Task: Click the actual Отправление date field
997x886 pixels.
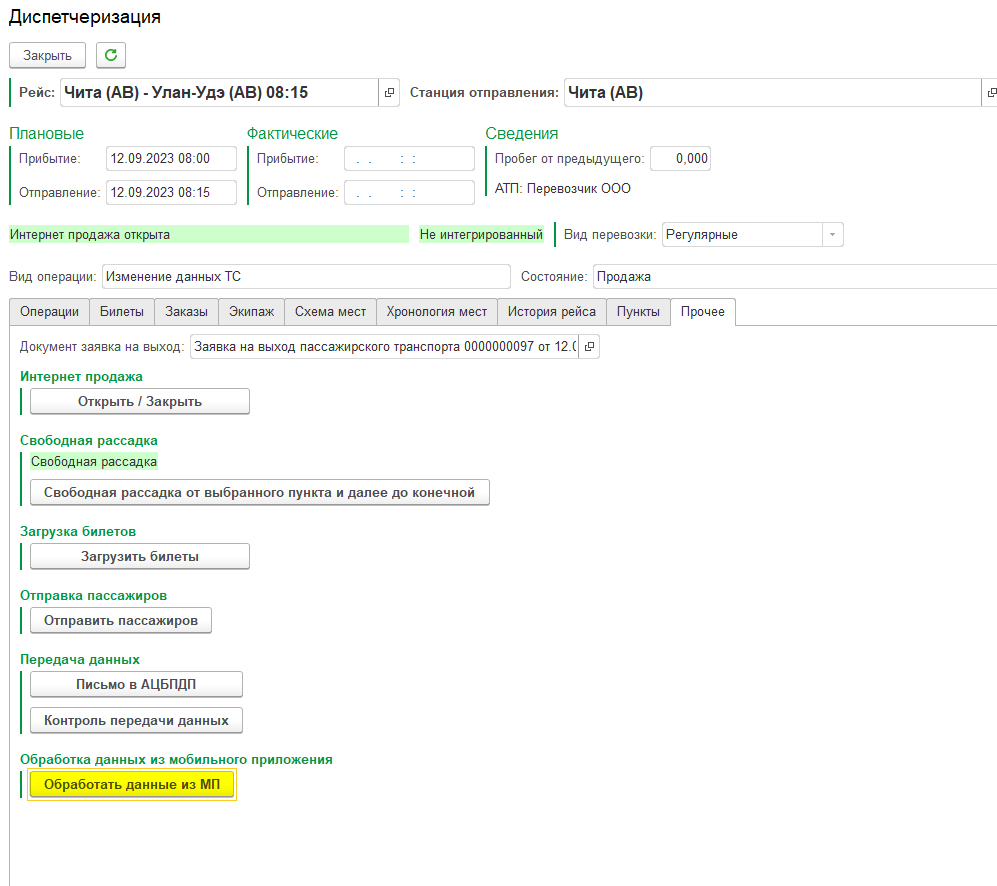Action: tap(409, 192)
